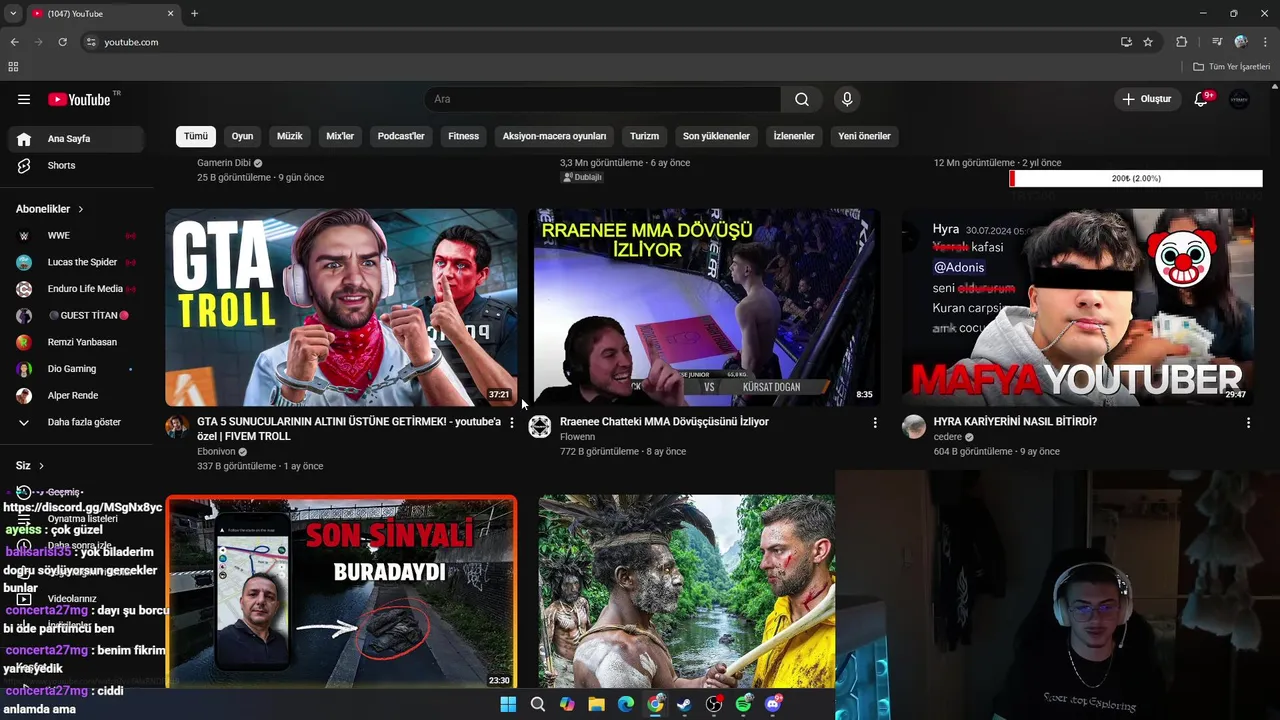The height and width of the screenshot is (720, 1280).
Task: Expand Daha fazla göster list
Action: click(76, 422)
